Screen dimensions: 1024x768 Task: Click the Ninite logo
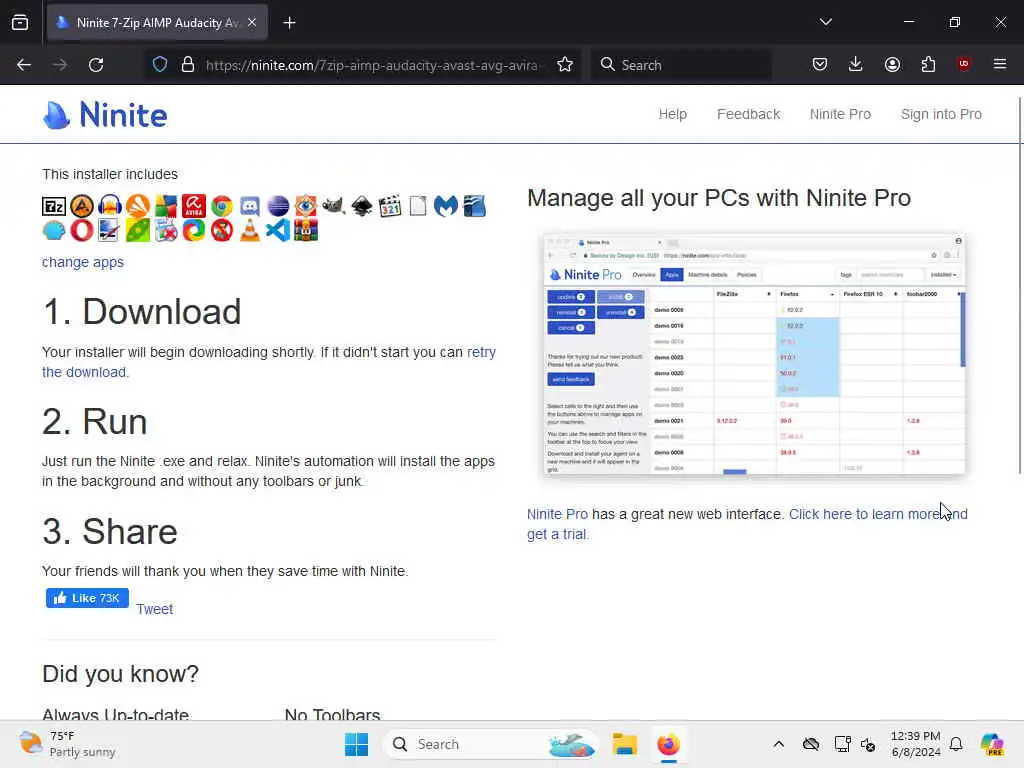[x=104, y=115]
